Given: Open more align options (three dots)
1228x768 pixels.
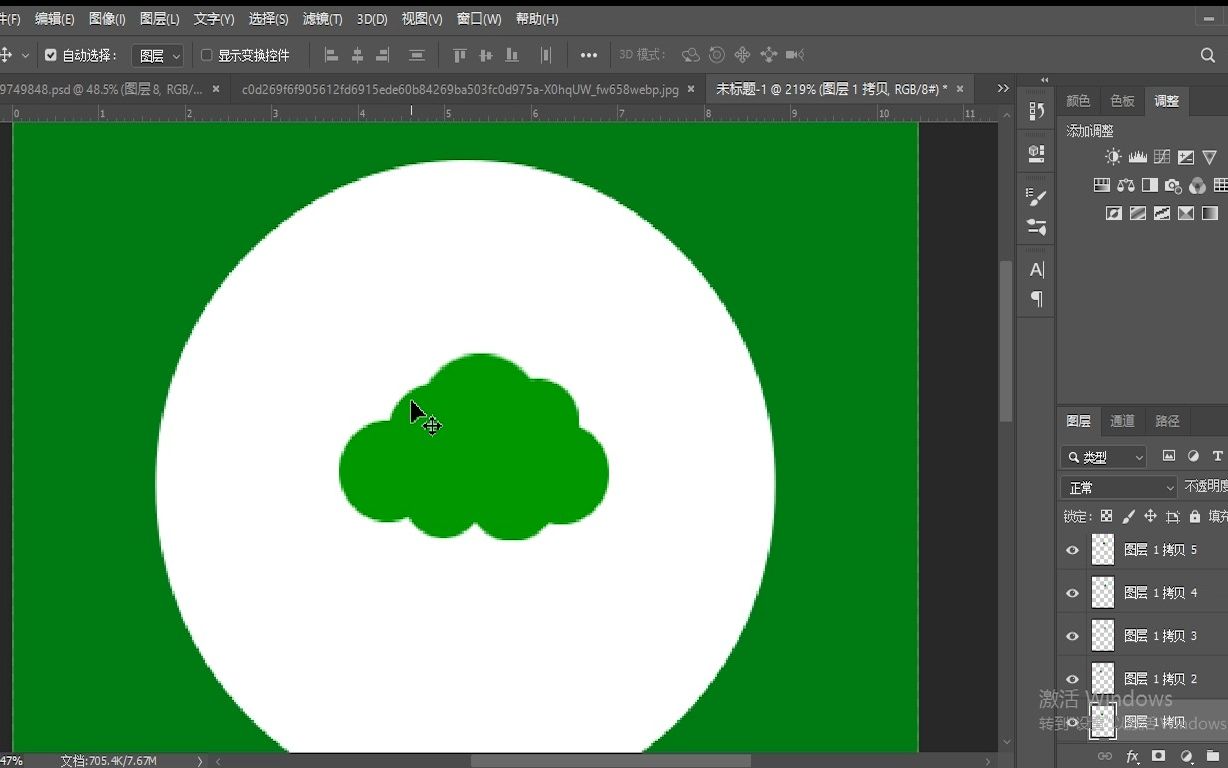Looking at the screenshot, I should [589, 56].
